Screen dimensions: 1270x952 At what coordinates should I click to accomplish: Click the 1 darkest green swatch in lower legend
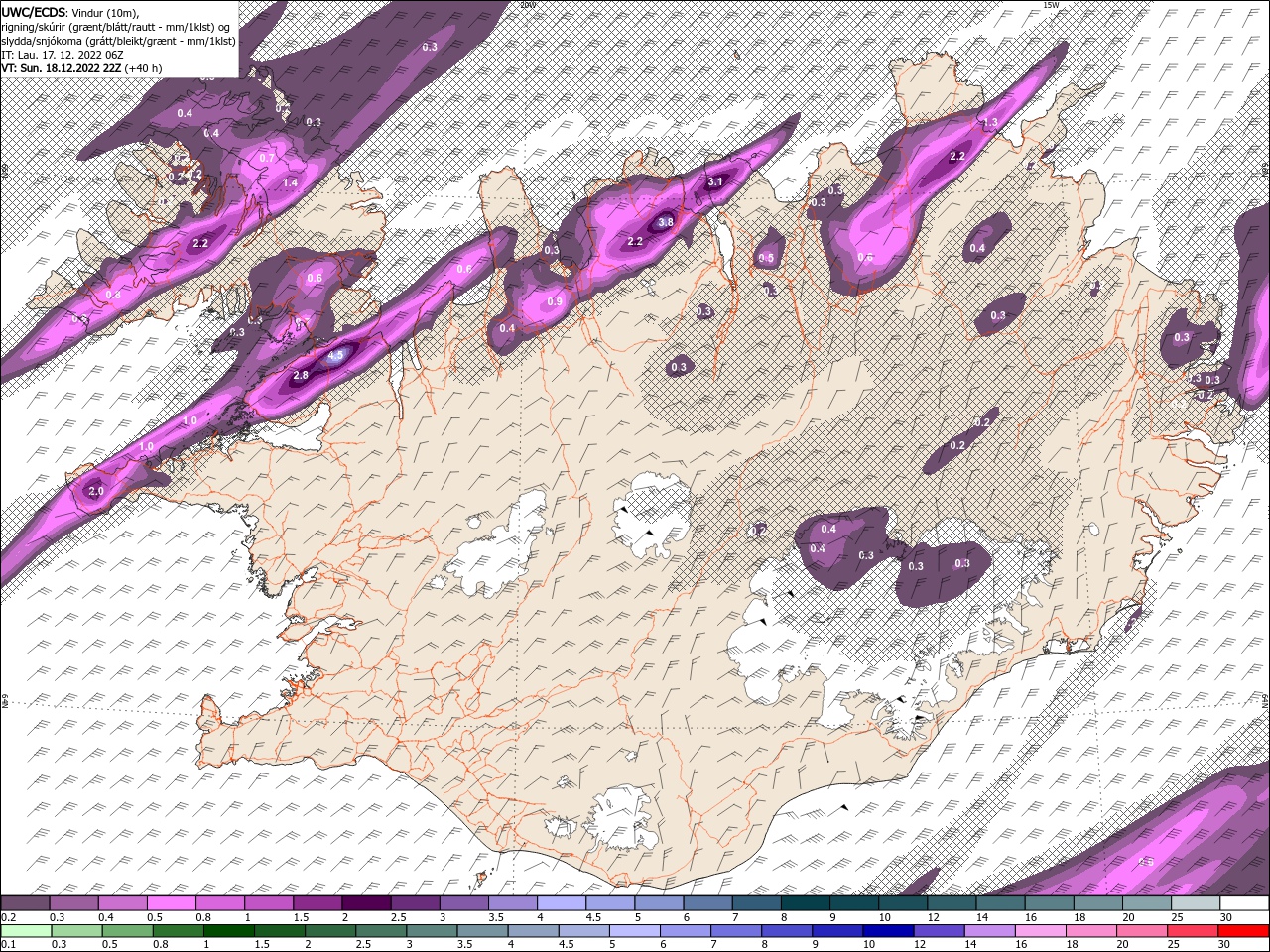tap(228, 931)
